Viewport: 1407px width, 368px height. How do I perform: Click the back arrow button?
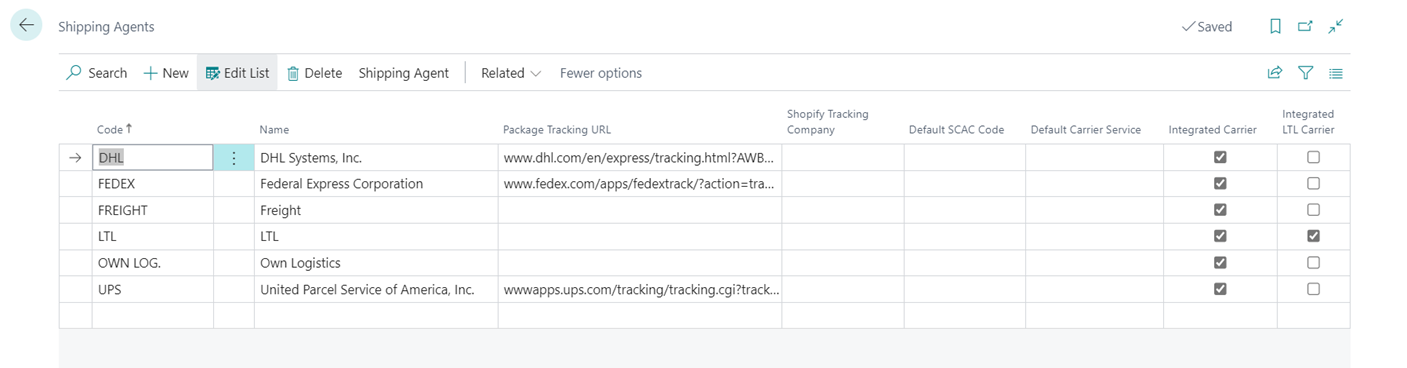26,26
